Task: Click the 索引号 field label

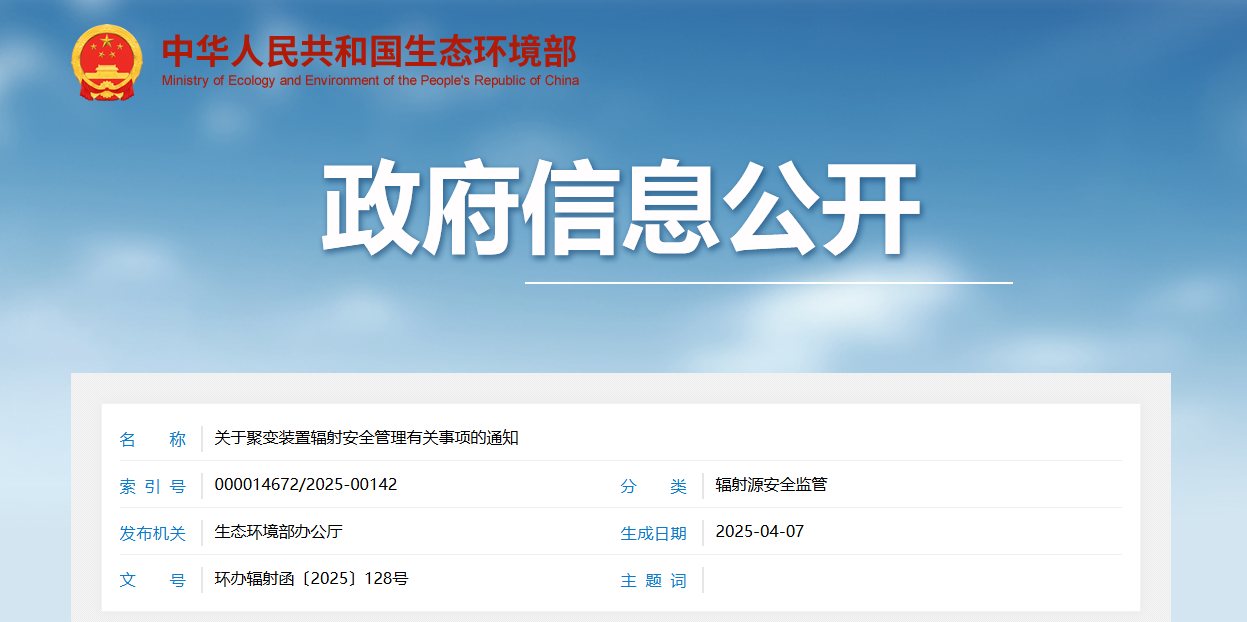Action: pos(153,486)
